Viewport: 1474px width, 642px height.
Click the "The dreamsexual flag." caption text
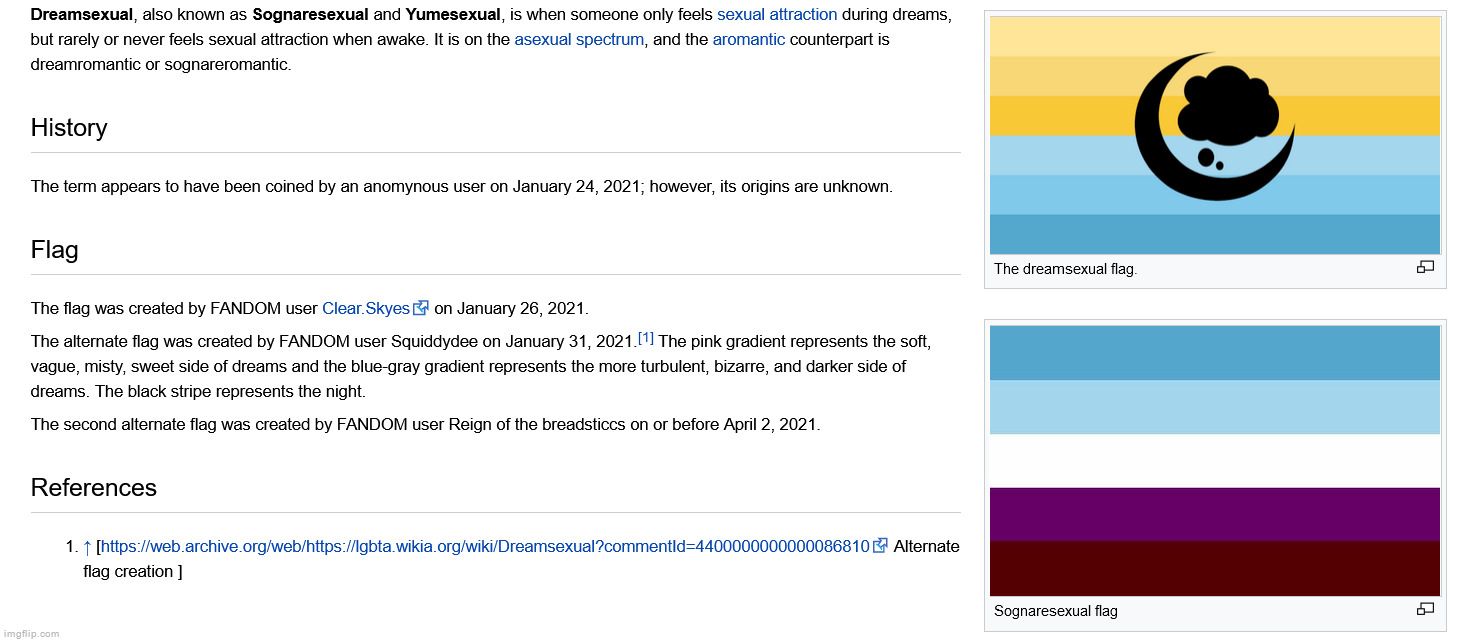(1065, 269)
